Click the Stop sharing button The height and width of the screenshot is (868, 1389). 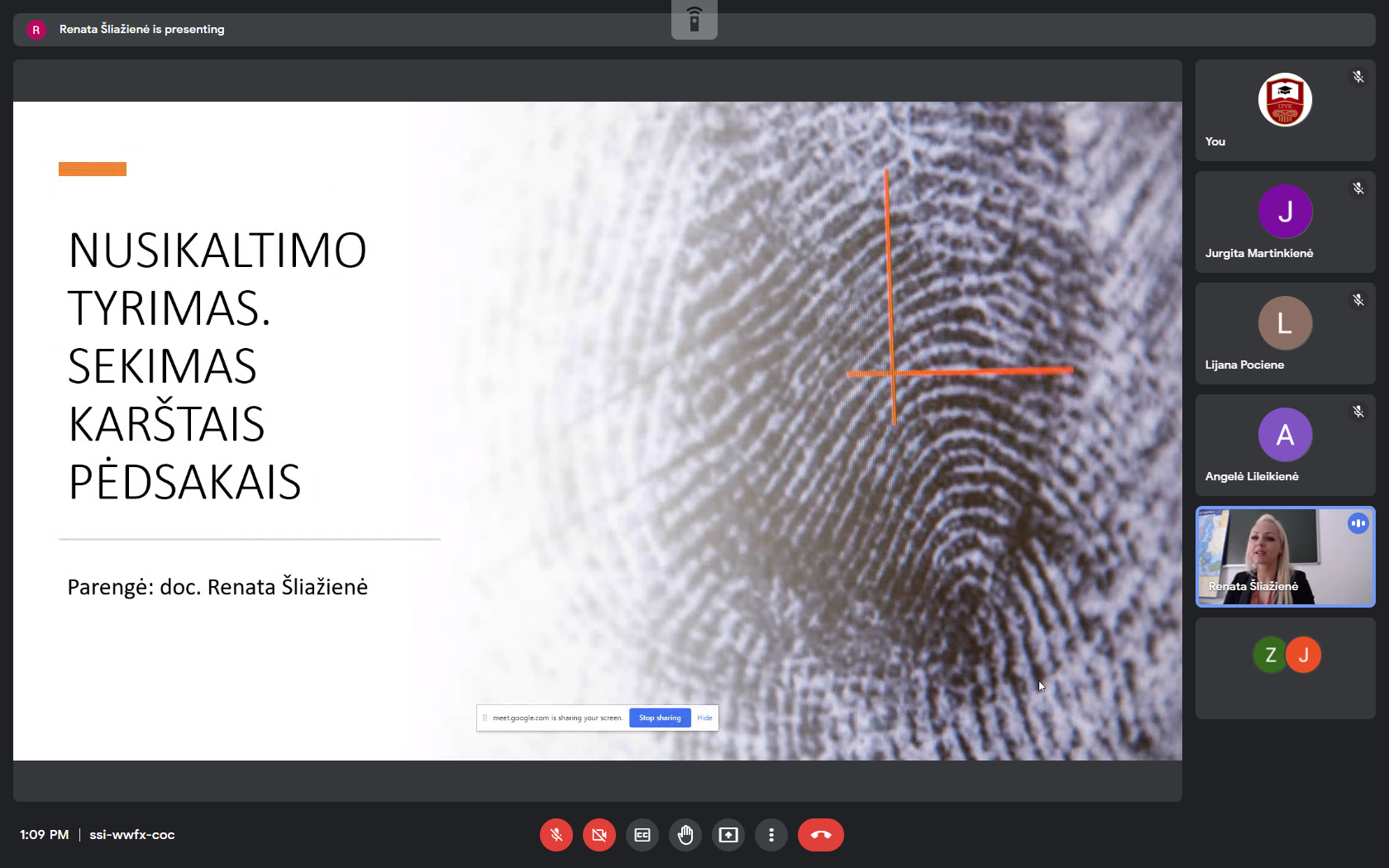660,718
